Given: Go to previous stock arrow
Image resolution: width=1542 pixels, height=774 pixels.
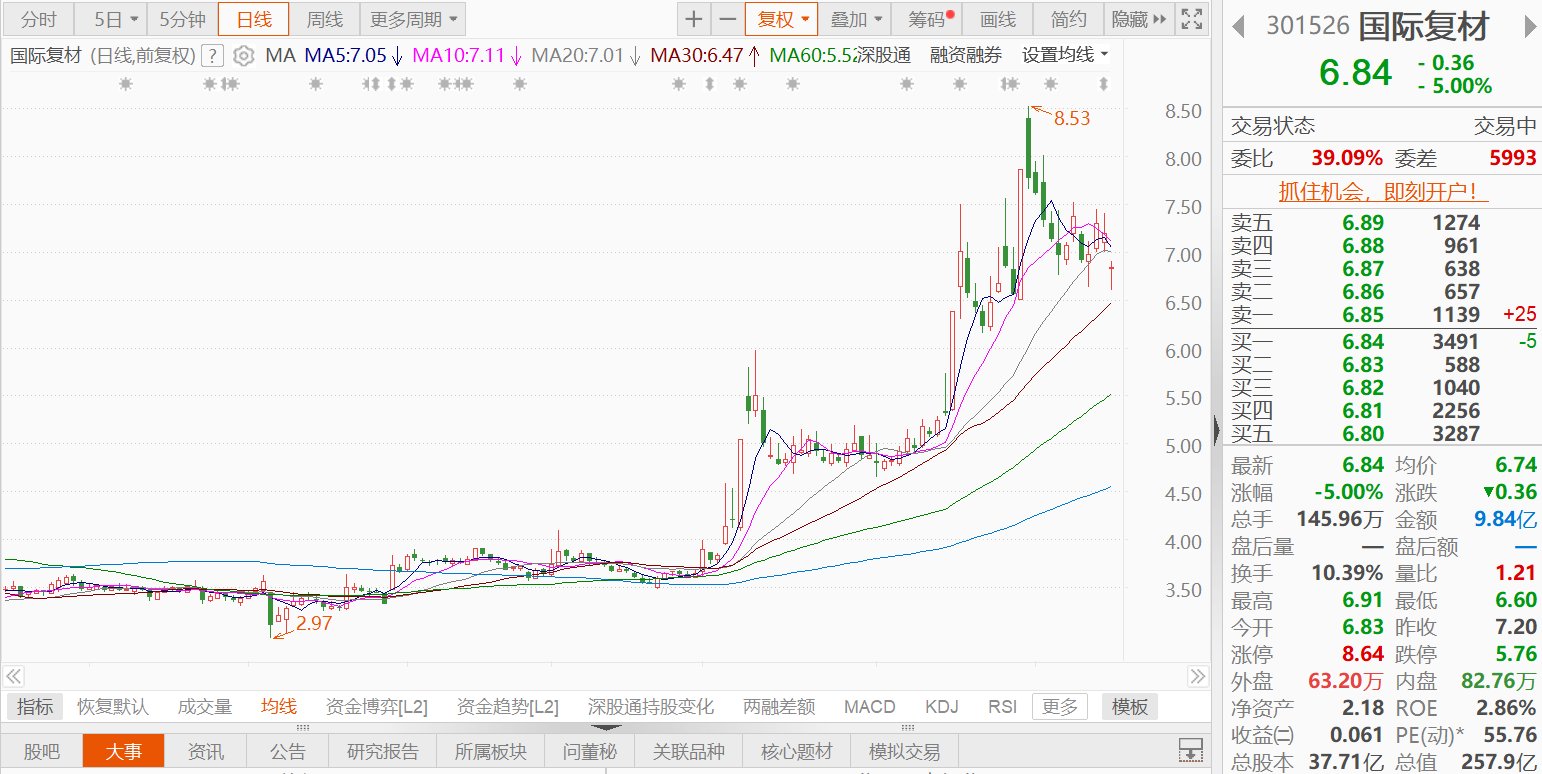Looking at the screenshot, I should coord(1238,26).
